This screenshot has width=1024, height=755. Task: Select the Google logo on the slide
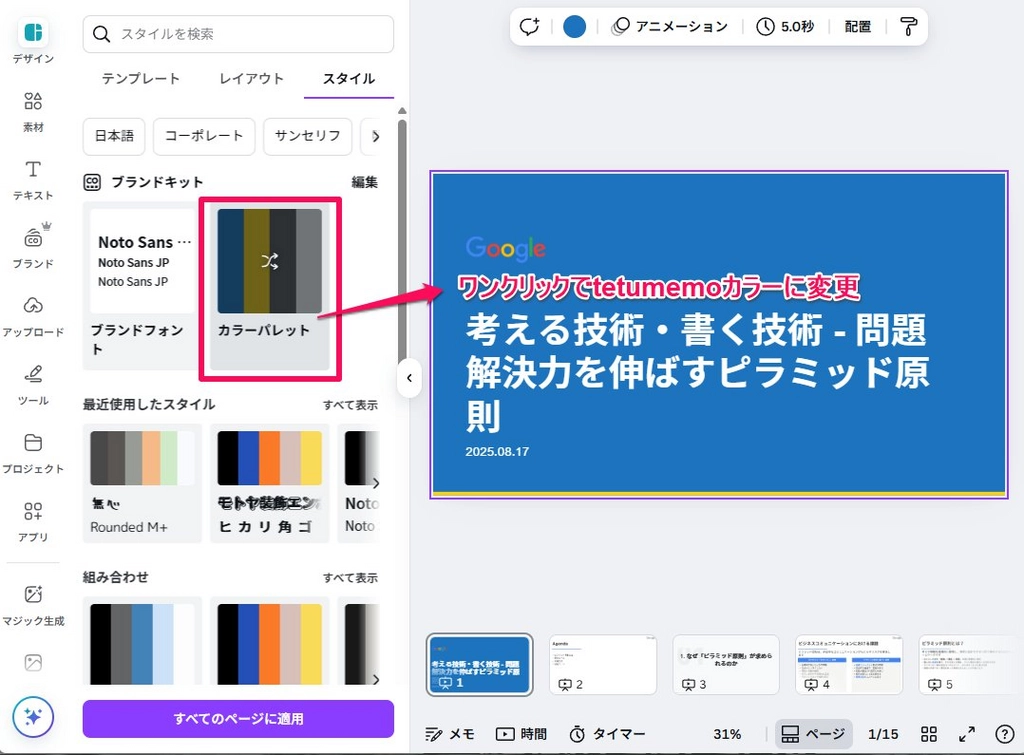pos(506,248)
